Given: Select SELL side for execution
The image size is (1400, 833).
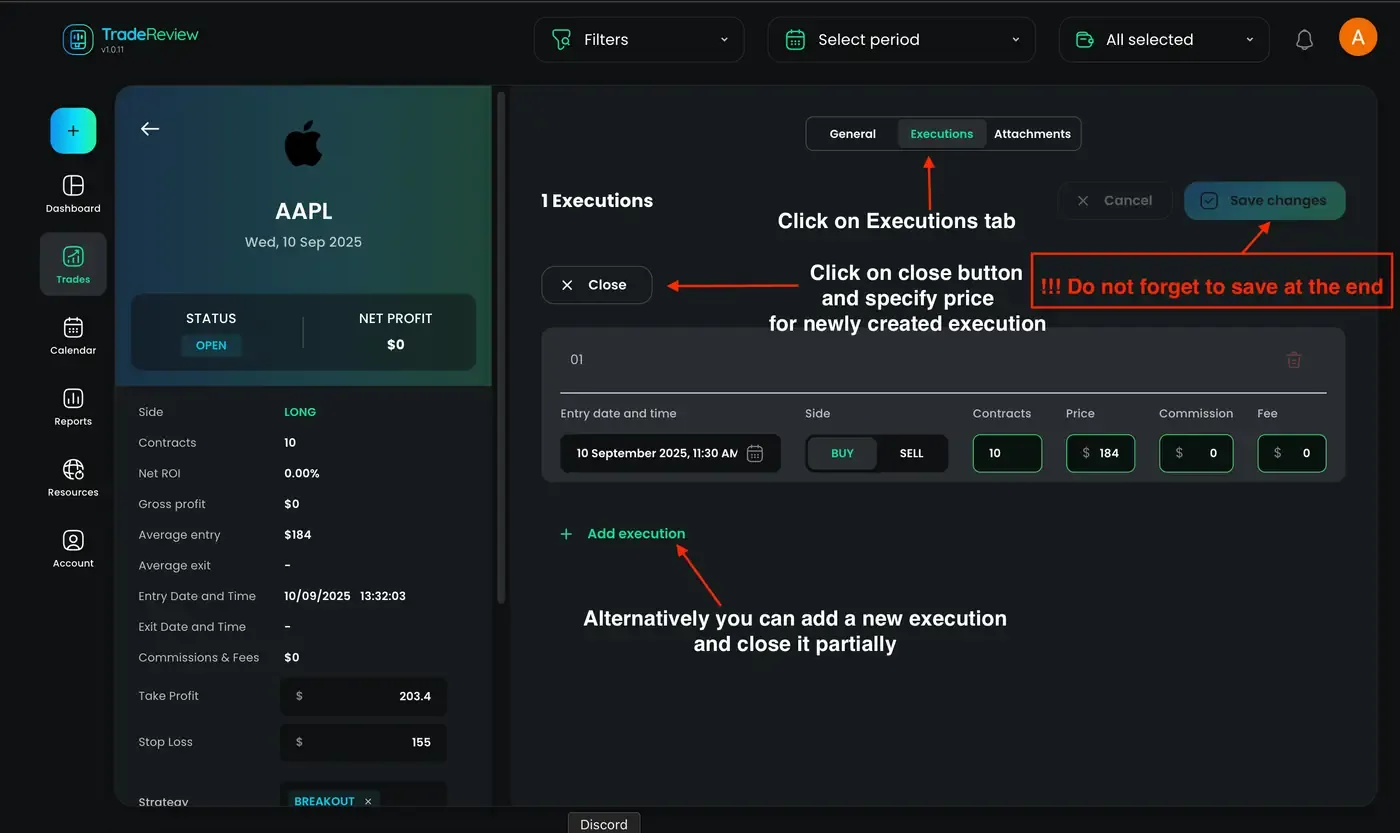Looking at the screenshot, I should (911, 453).
